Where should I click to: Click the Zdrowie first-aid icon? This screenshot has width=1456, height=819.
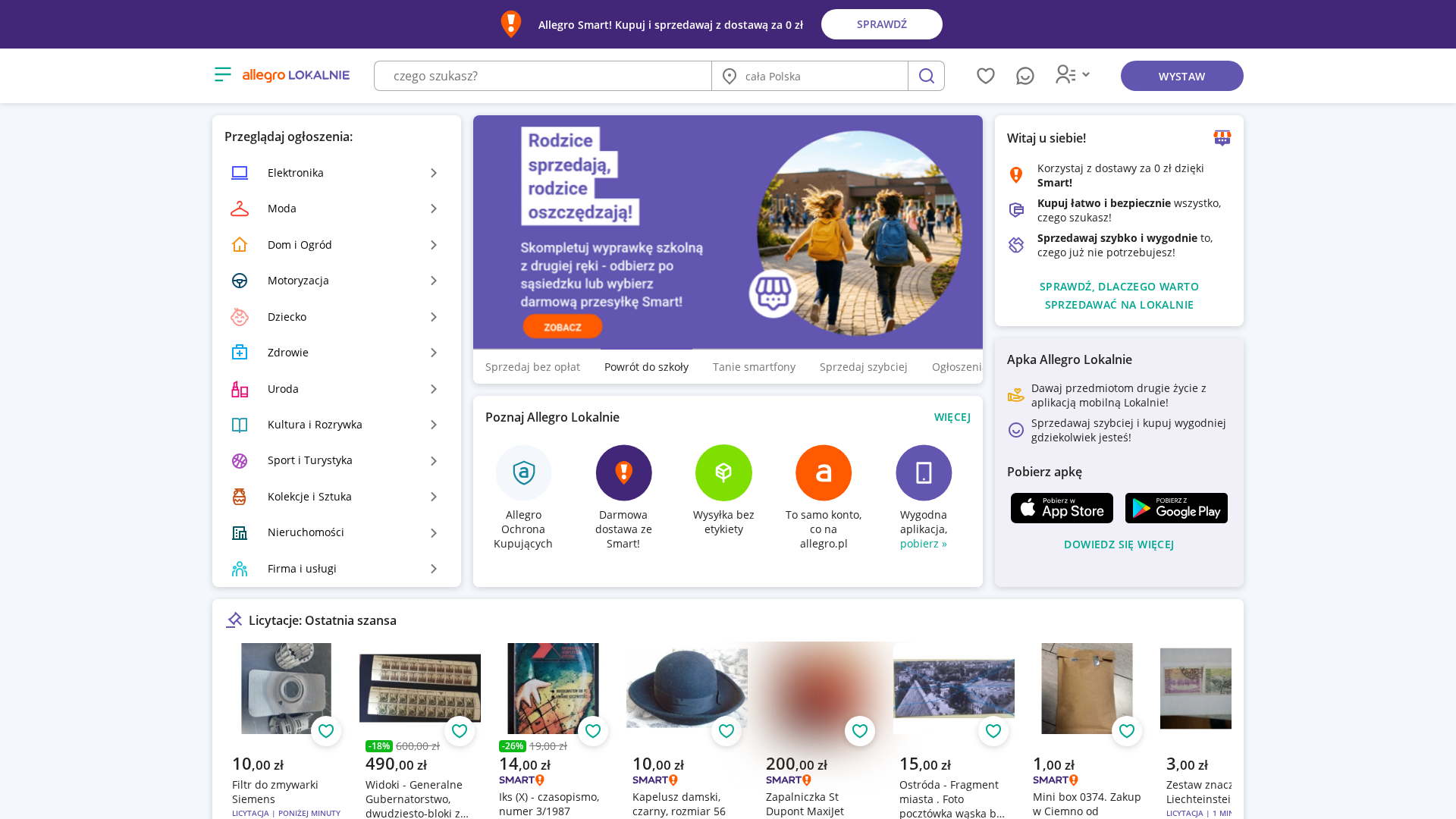[x=240, y=353]
